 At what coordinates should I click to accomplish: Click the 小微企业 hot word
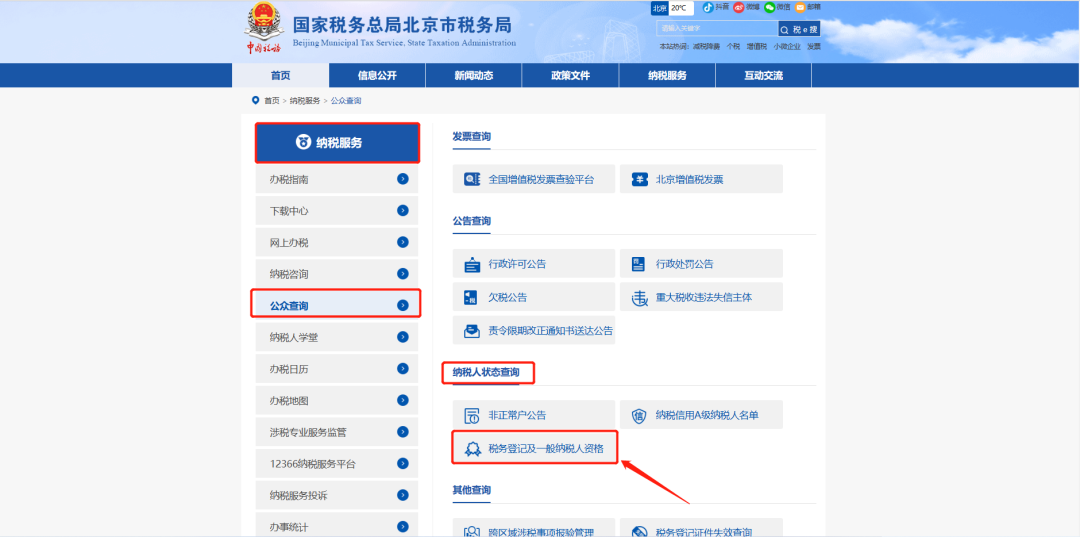pos(787,46)
